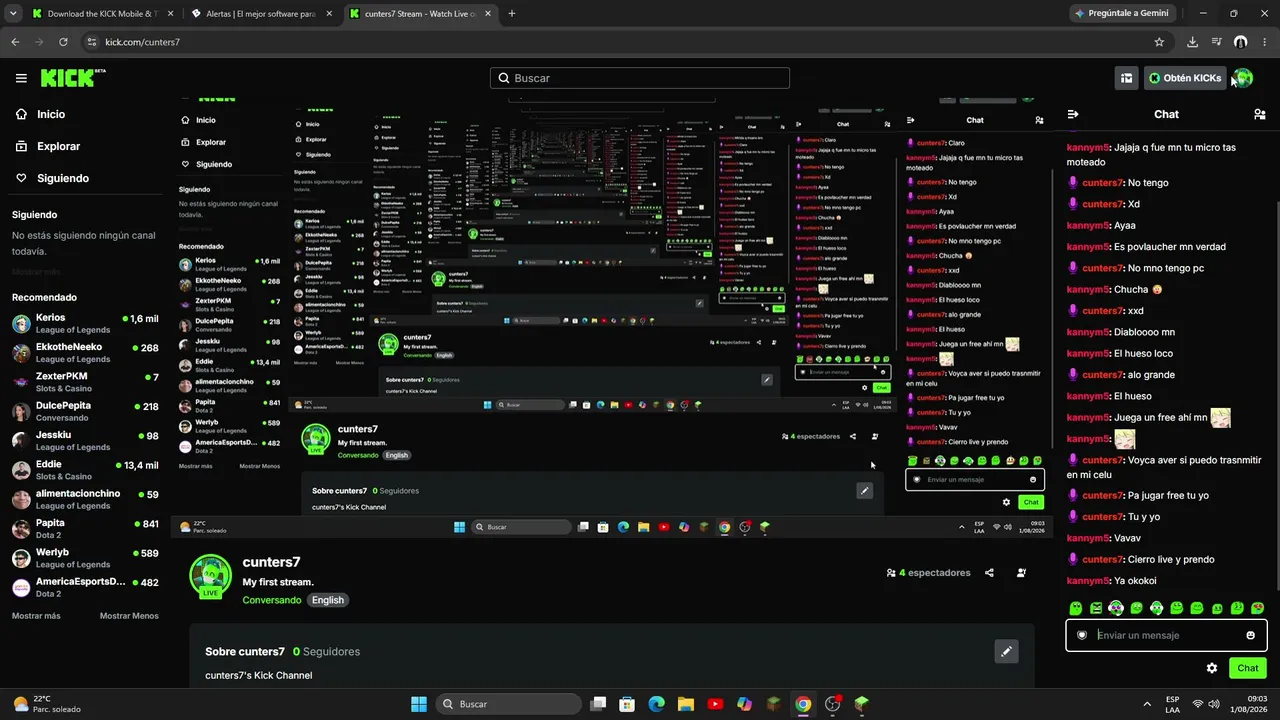Click the English language tag
Screen dimensions: 1280x720
[x=327, y=600]
